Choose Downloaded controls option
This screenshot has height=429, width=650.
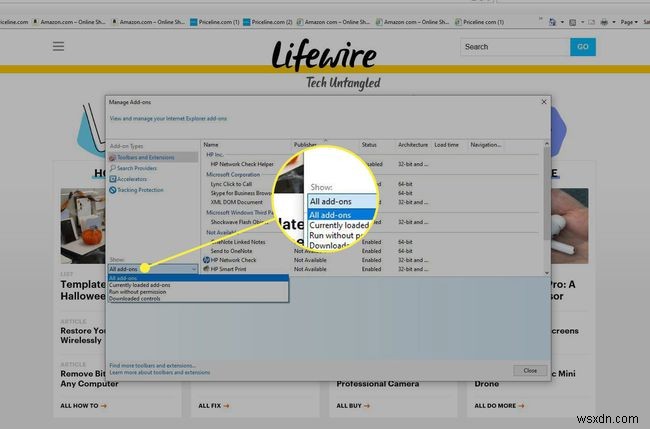click(x=198, y=298)
